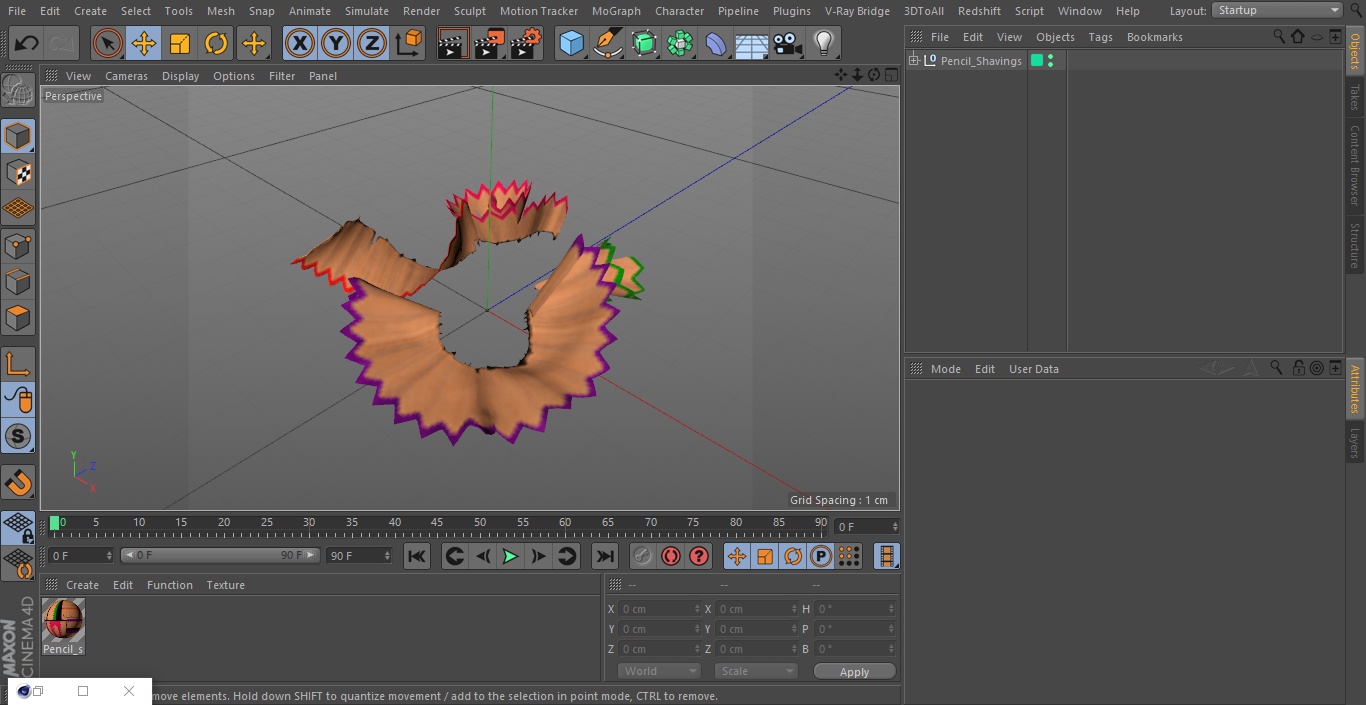Open the Layout Startup dropdown
The image size is (1366, 705).
point(1277,10)
